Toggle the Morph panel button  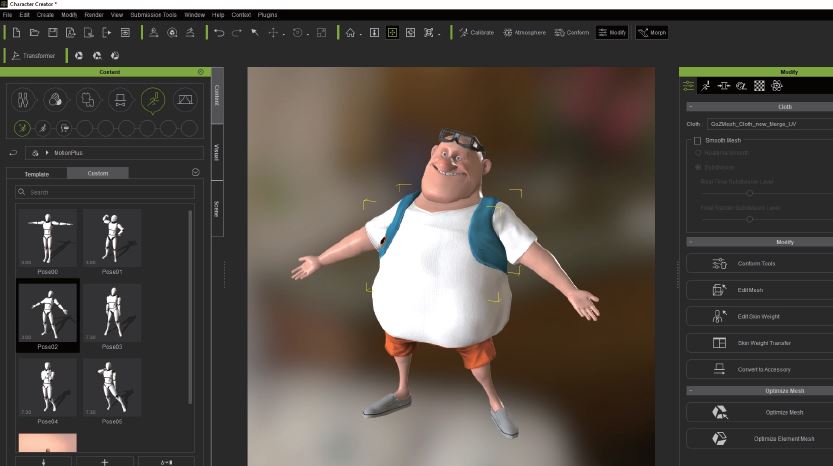point(652,33)
